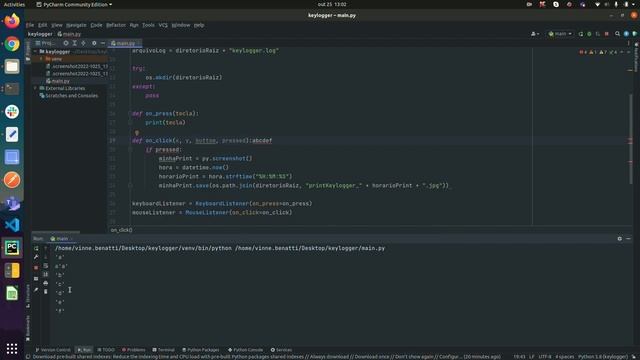The height and width of the screenshot is (360, 640).
Task: Open Terminal tool window
Action: tap(163, 350)
